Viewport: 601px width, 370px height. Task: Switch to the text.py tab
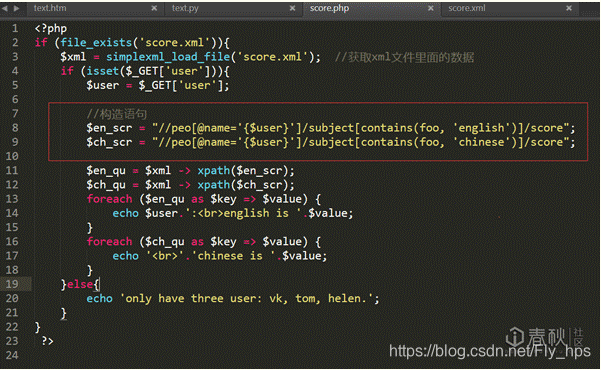pos(185,8)
